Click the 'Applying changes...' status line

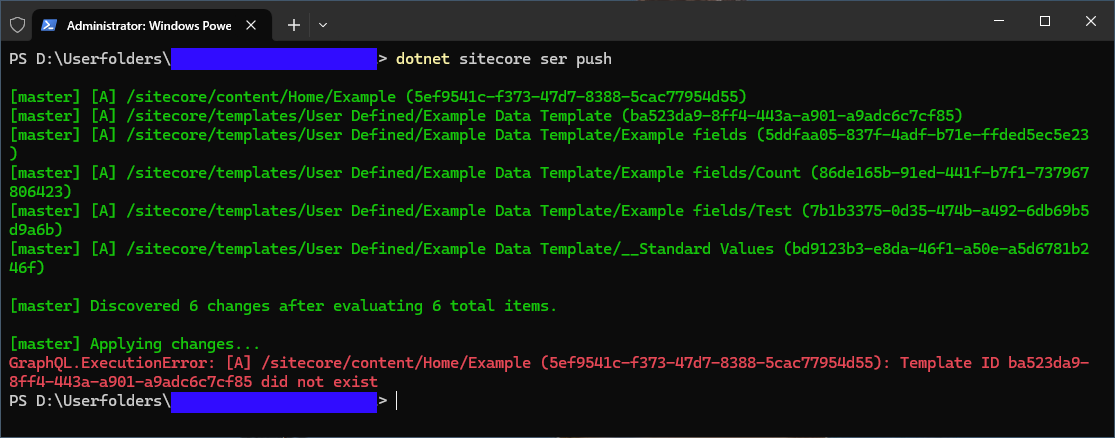pyautogui.click(x=129, y=344)
